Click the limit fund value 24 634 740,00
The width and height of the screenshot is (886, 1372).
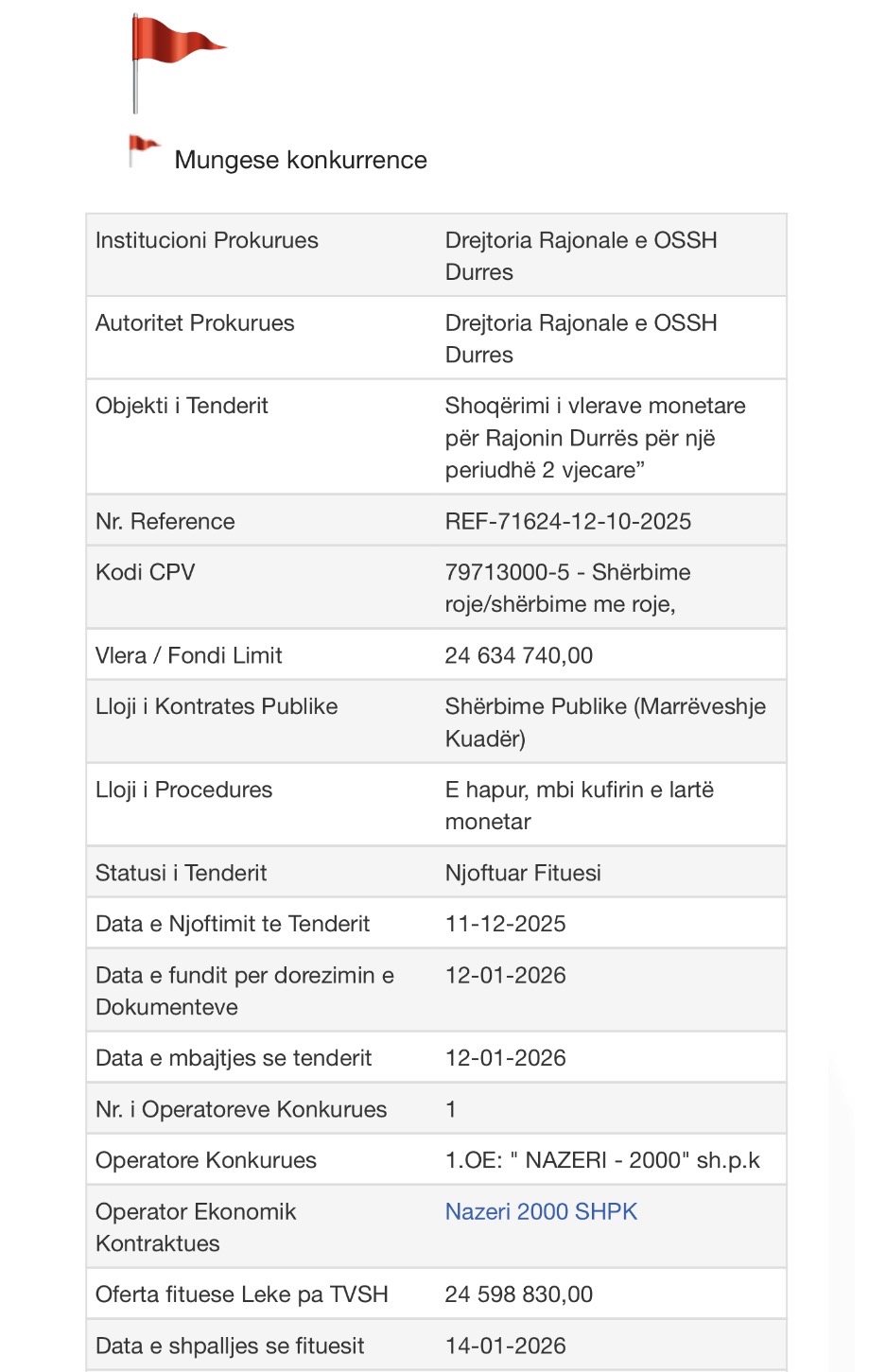pos(518,655)
